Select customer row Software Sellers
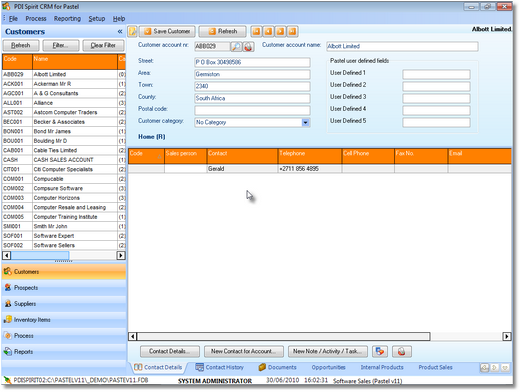The width and height of the screenshot is (520, 392). 63,245
